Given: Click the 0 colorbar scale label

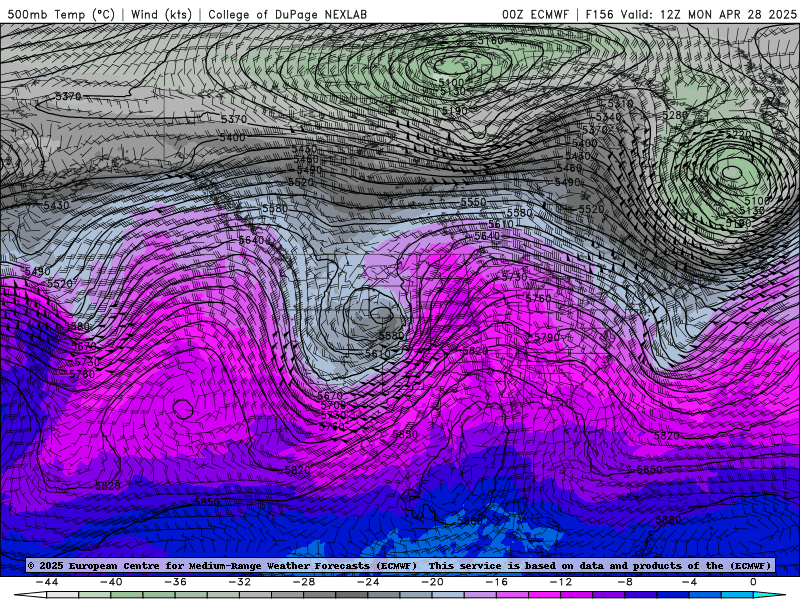Looking at the screenshot, I should click(753, 582).
